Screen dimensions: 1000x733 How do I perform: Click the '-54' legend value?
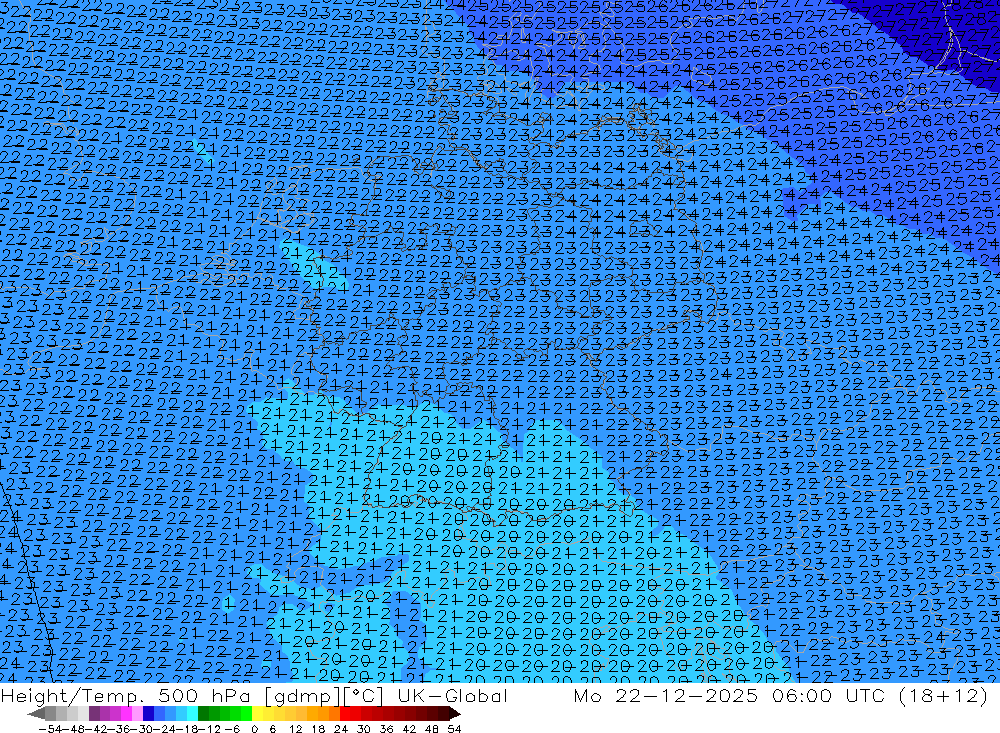coord(50,729)
